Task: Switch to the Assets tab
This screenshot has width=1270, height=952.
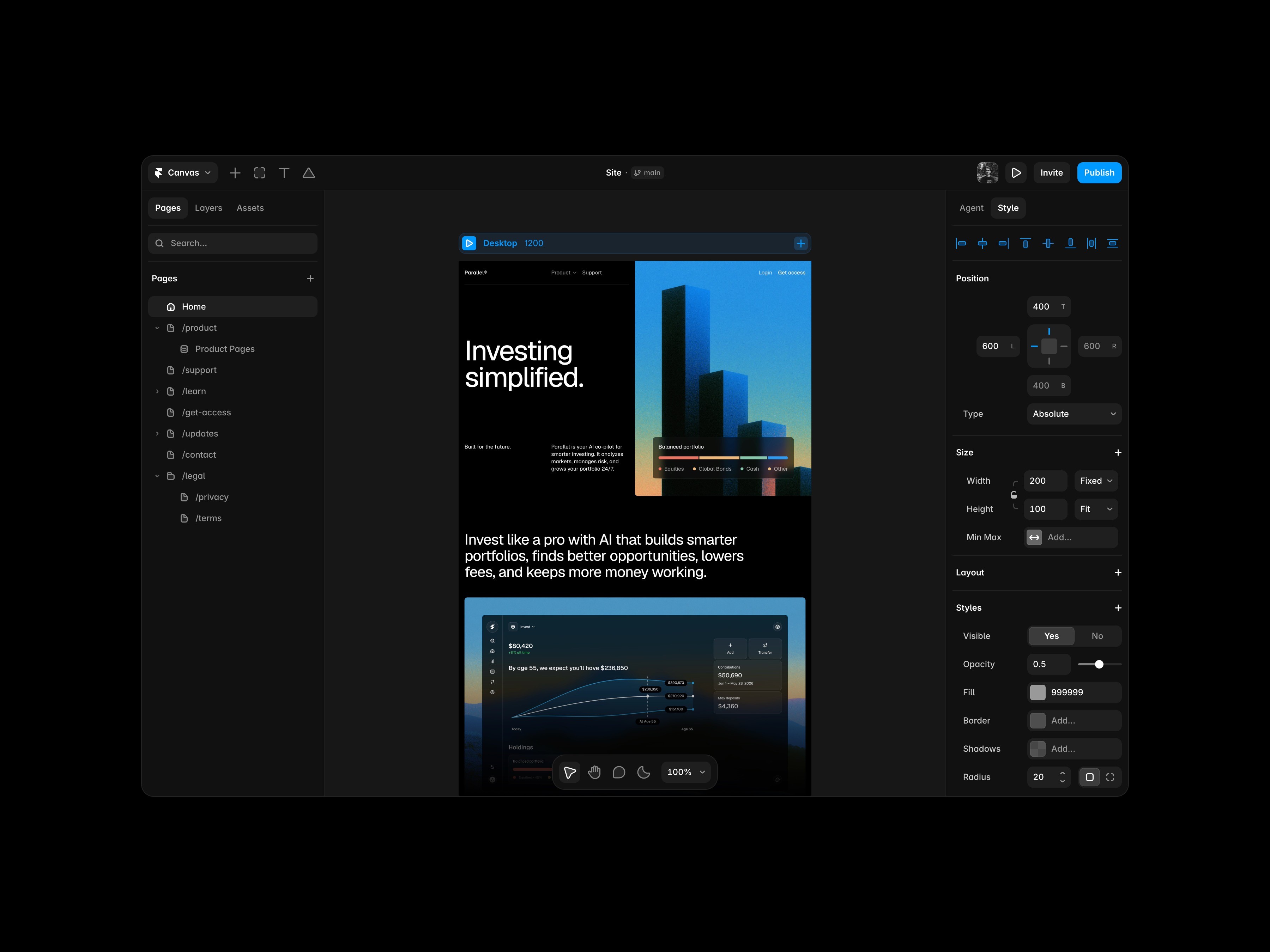Action: (x=250, y=208)
